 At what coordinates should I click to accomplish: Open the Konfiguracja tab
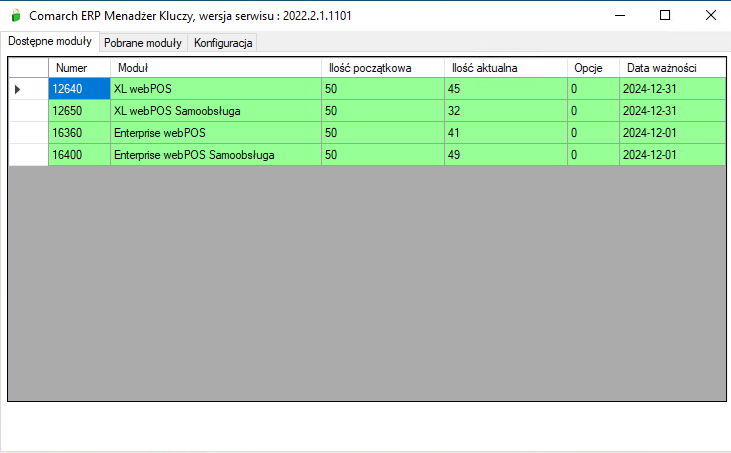point(223,43)
